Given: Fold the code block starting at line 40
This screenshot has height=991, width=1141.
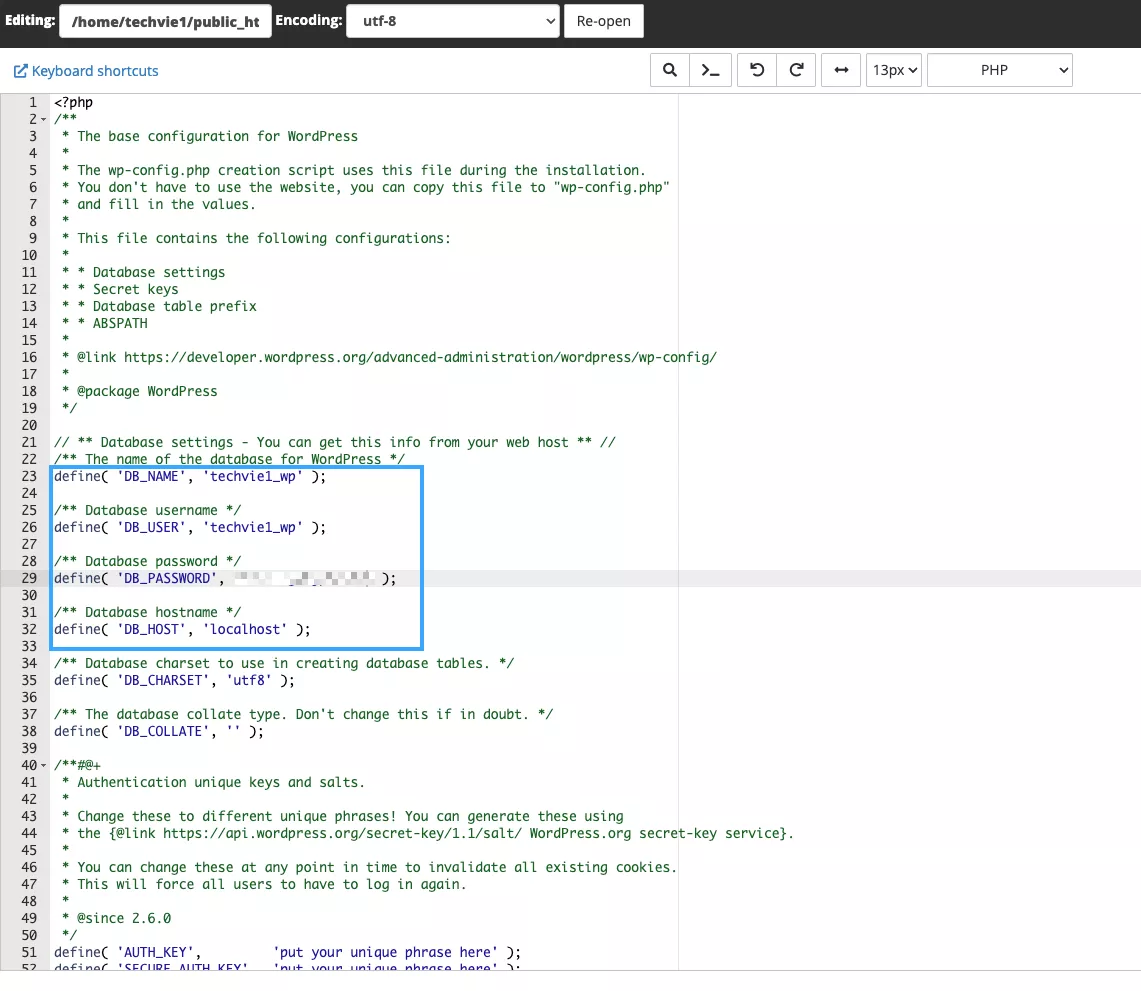Looking at the screenshot, I should (44, 766).
